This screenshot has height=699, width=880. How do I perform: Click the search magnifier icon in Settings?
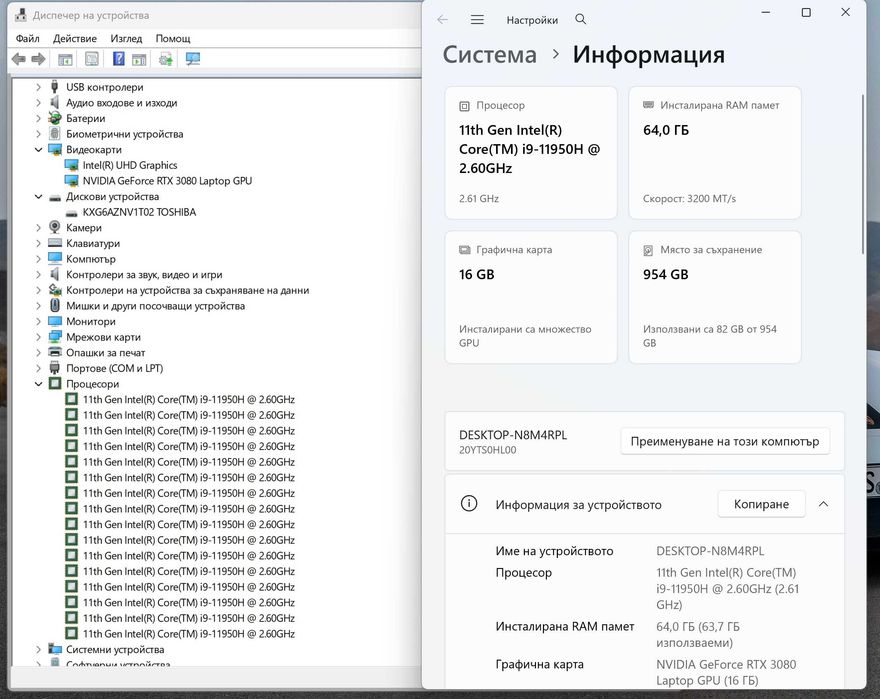(x=581, y=20)
